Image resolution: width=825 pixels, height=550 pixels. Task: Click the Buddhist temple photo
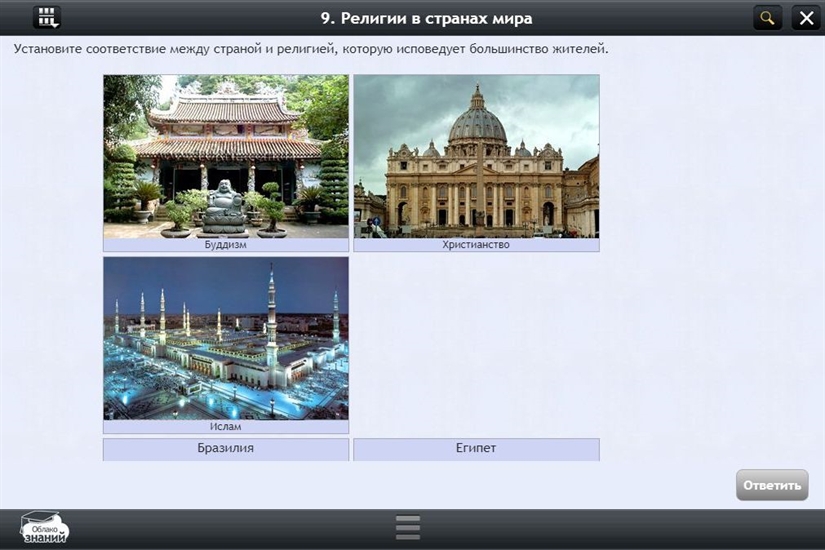226,155
